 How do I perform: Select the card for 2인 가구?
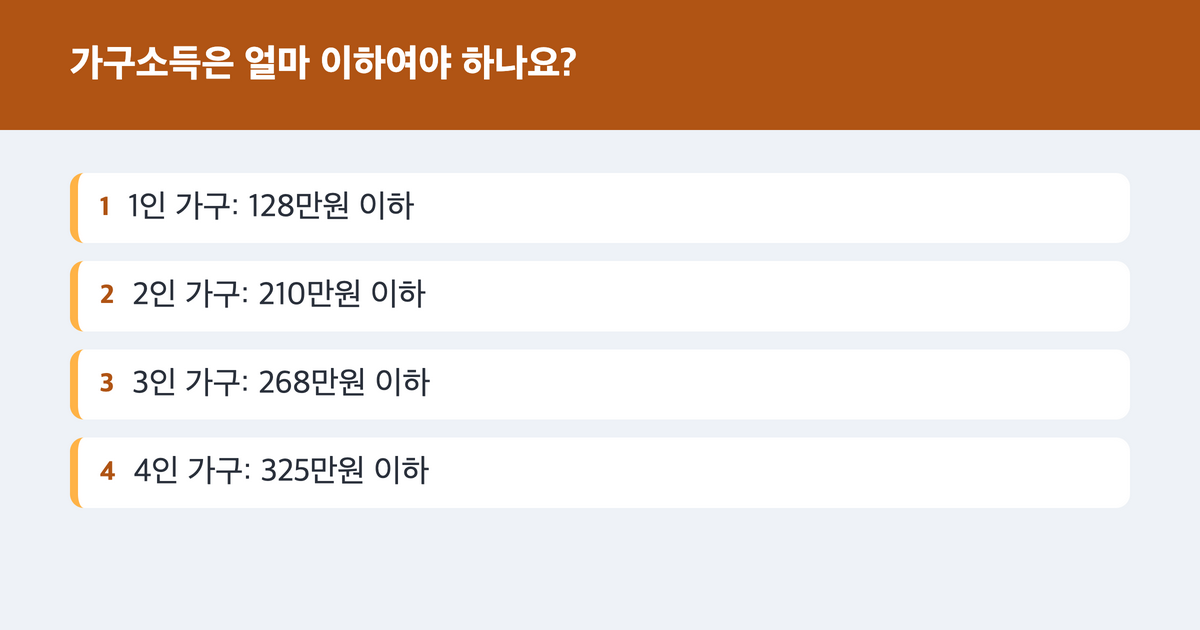600,296
